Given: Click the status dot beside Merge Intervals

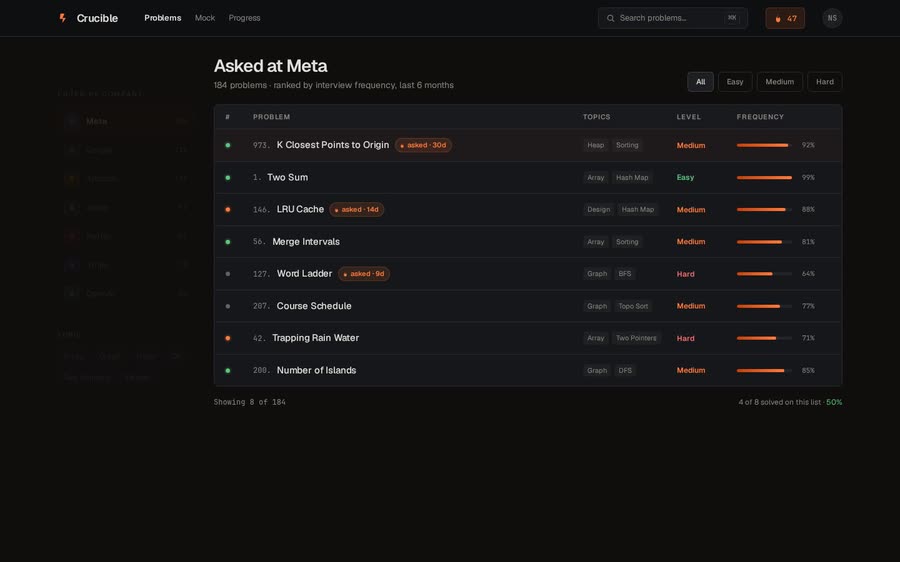Looking at the screenshot, I should click(228, 242).
